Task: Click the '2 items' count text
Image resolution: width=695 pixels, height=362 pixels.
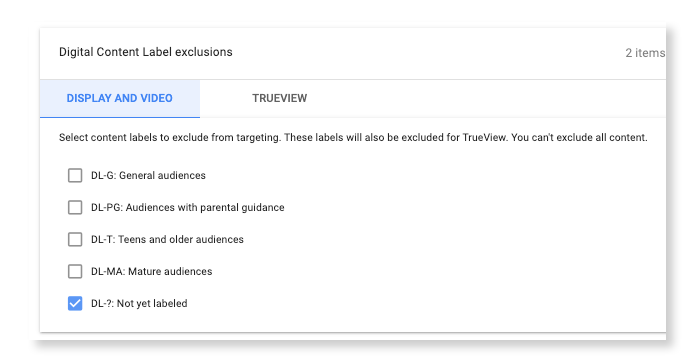Action: click(x=645, y=53)
